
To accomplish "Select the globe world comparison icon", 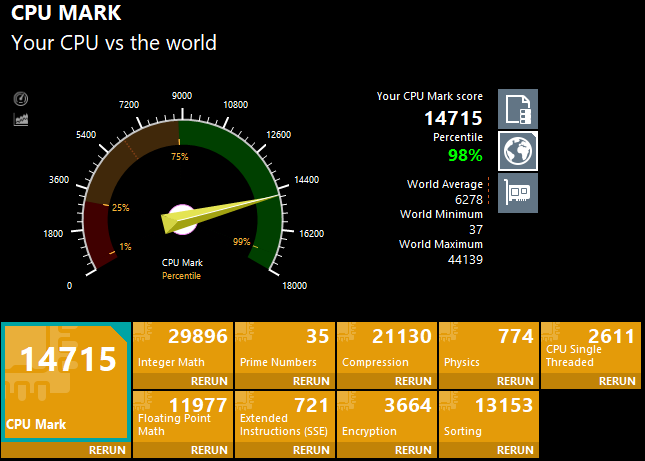I will point(517,150).
